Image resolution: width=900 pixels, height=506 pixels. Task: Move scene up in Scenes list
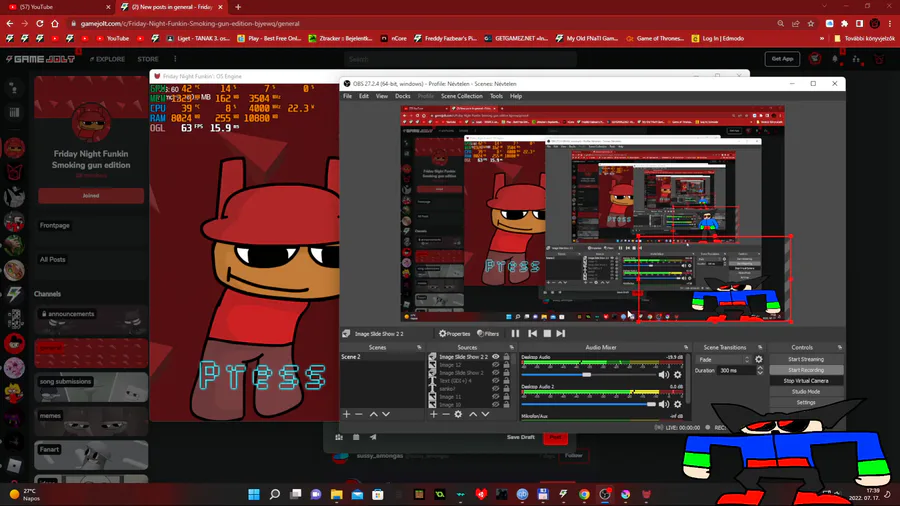pyautogui.click(x=374, y=414)
